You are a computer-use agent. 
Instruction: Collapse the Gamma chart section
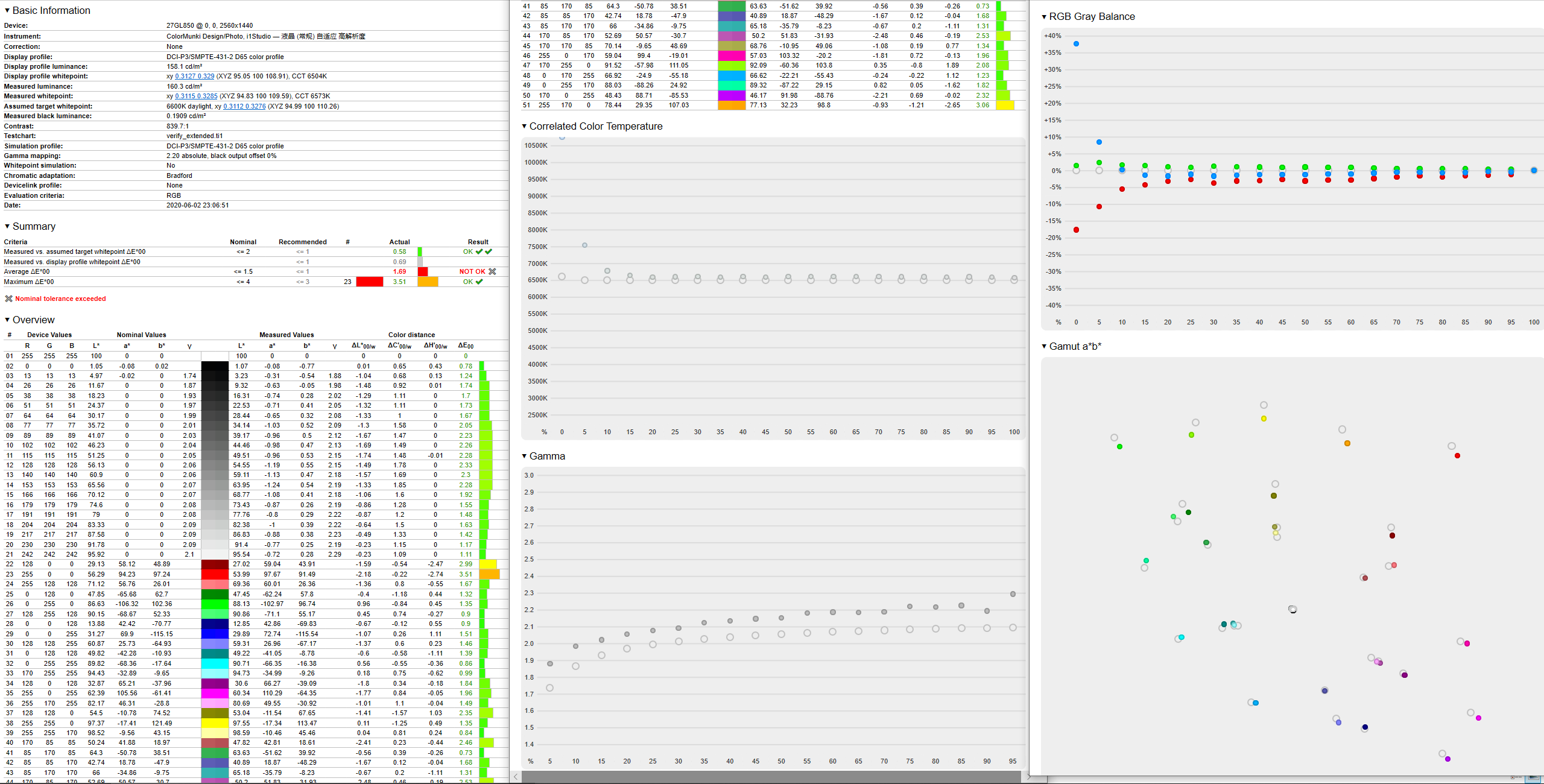coord(524,456)
